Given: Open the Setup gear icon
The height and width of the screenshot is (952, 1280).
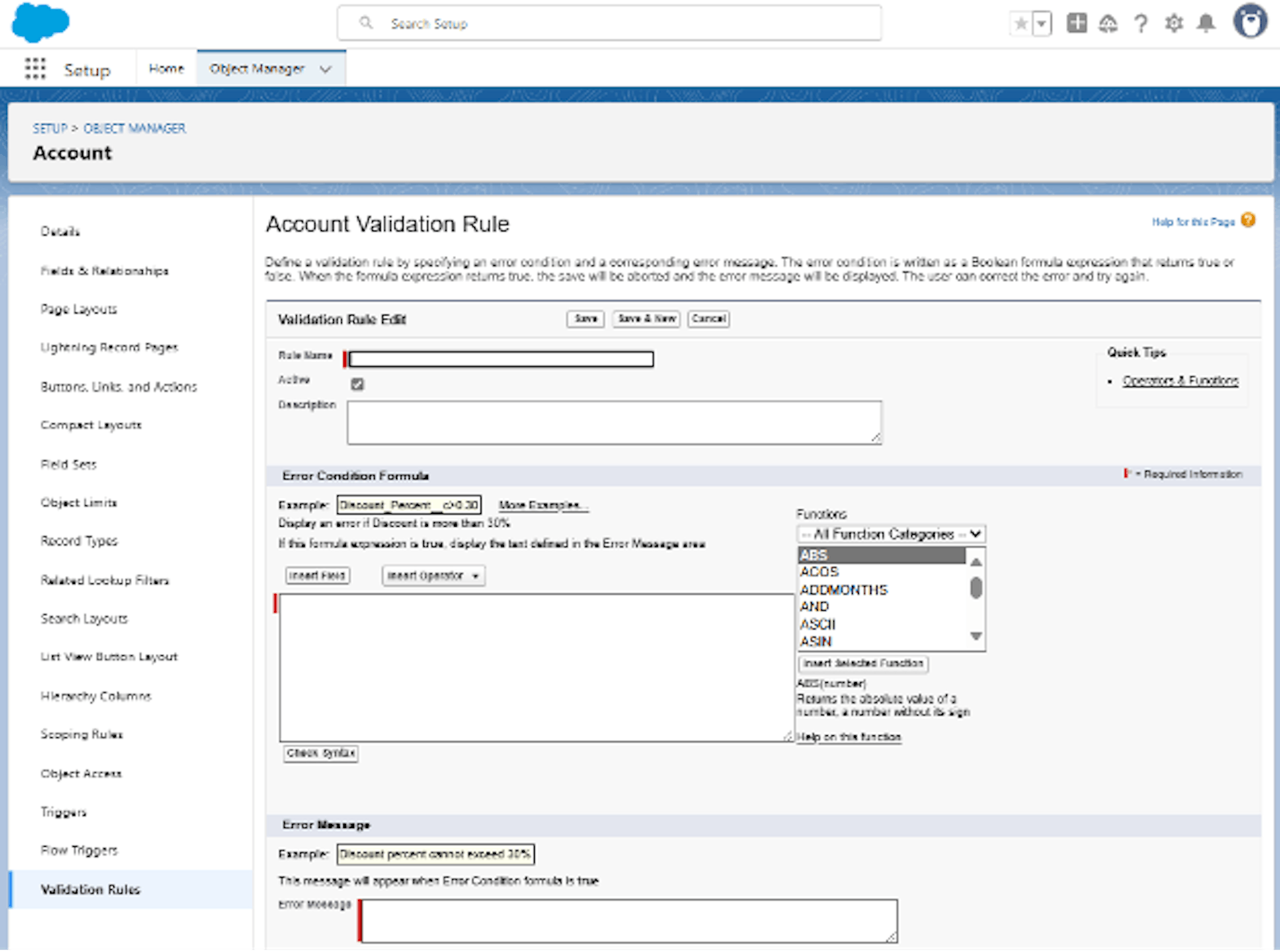Looking at the screenshot, I should 1173,24.
